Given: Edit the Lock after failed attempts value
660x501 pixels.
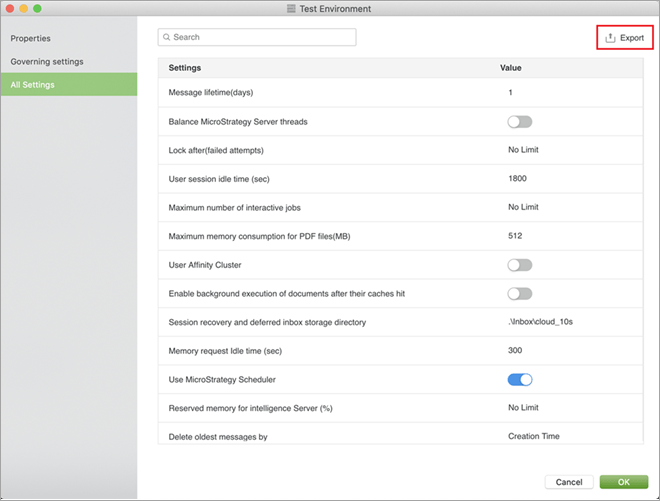Looking at the screenshot, I should pyautogui.click(x=523, y=150).
